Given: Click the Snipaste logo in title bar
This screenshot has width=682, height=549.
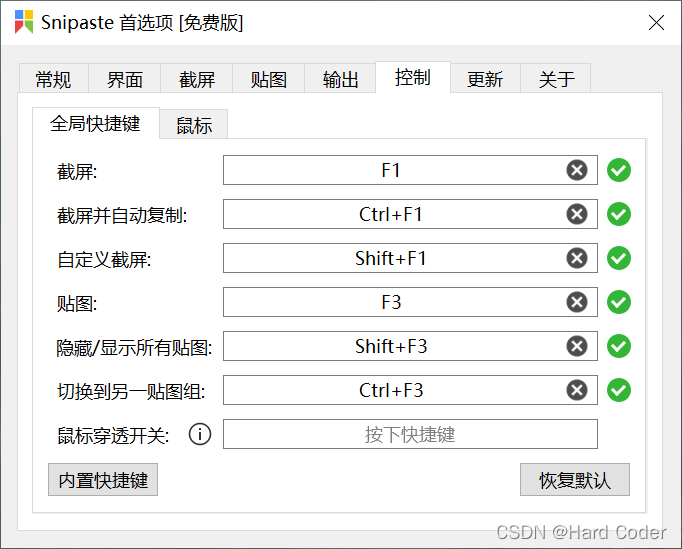Looking at the screenshot, I should (x=24, y=22).
